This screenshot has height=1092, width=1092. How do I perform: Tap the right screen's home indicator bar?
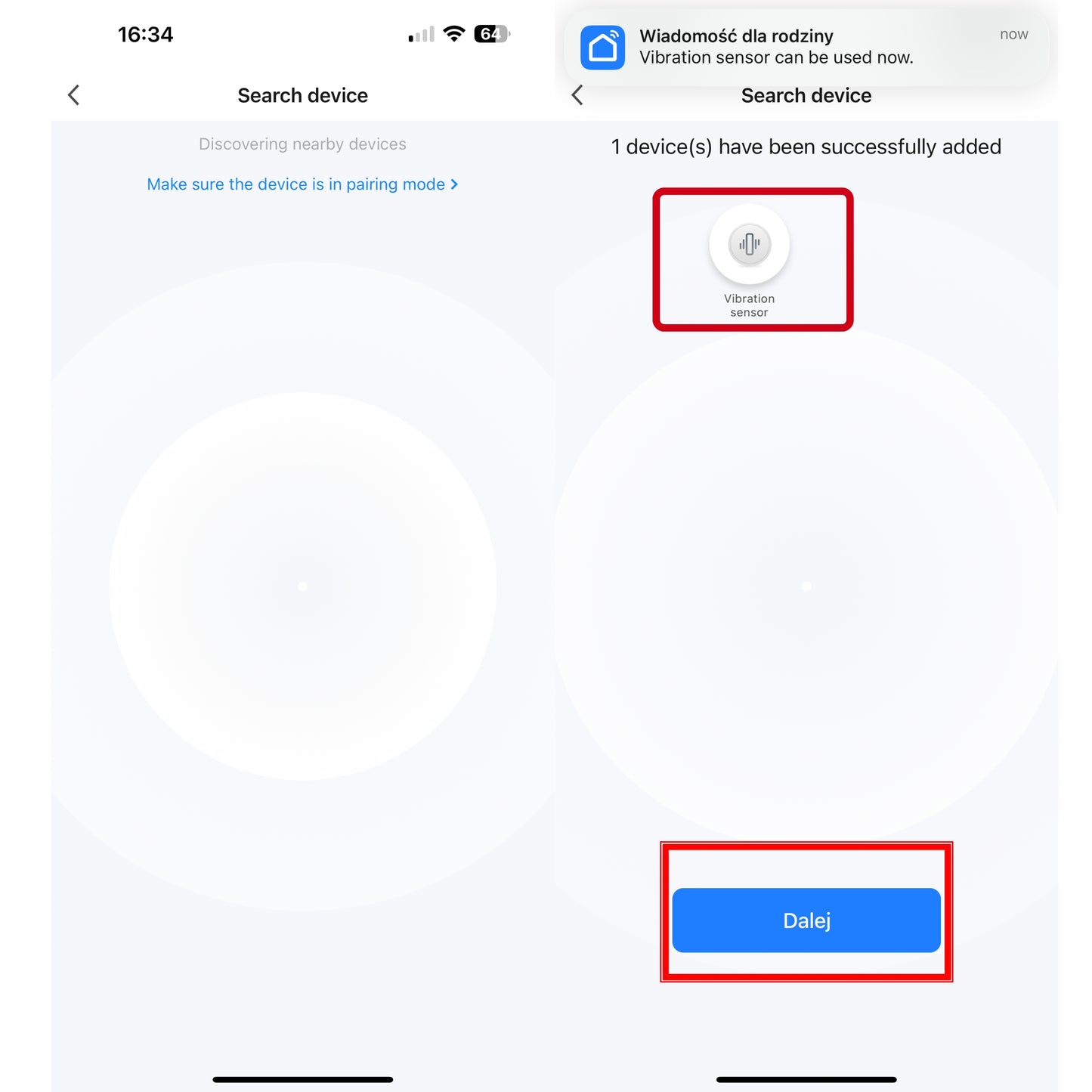[806, 1080]
